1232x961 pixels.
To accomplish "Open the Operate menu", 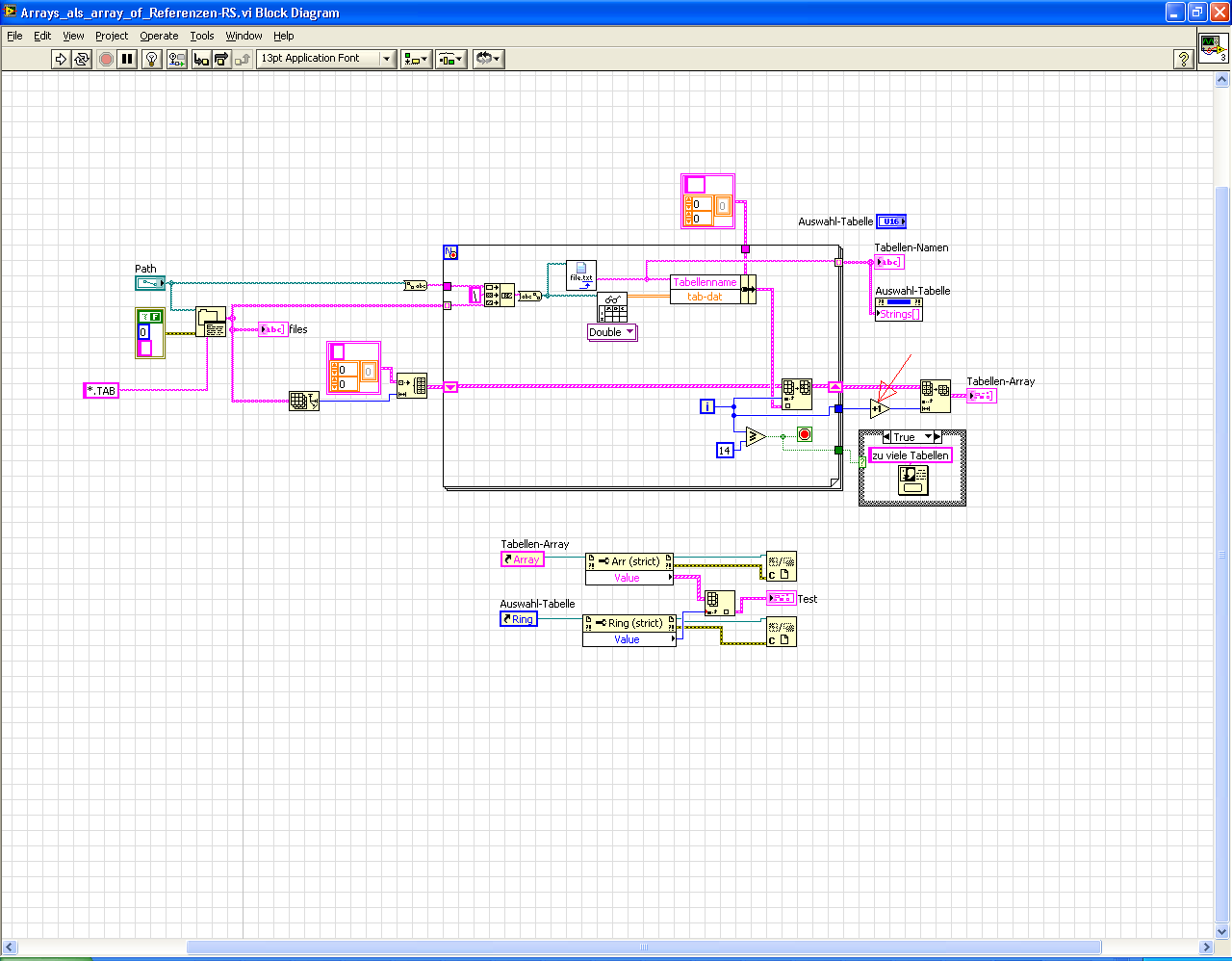I will click(x=159, y=36).
